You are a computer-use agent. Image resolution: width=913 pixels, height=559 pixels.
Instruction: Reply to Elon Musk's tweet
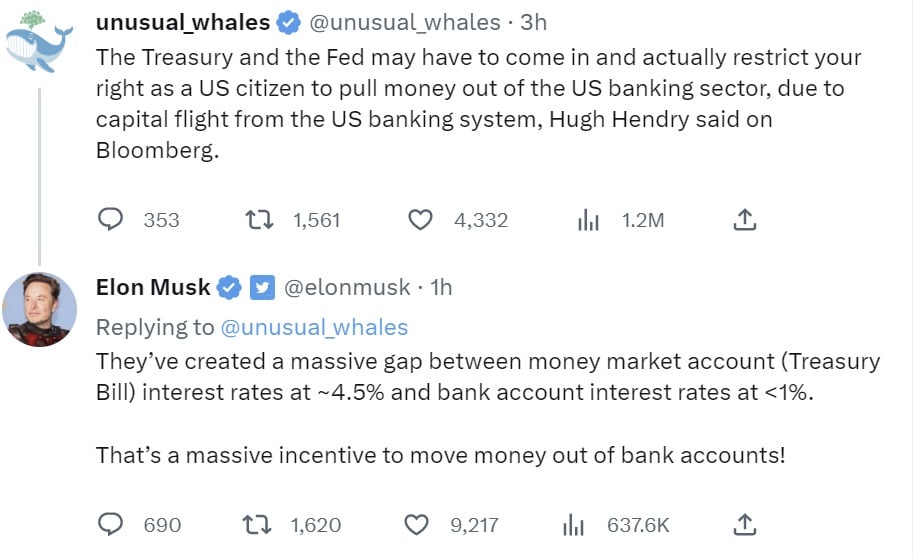click(111, 524)
